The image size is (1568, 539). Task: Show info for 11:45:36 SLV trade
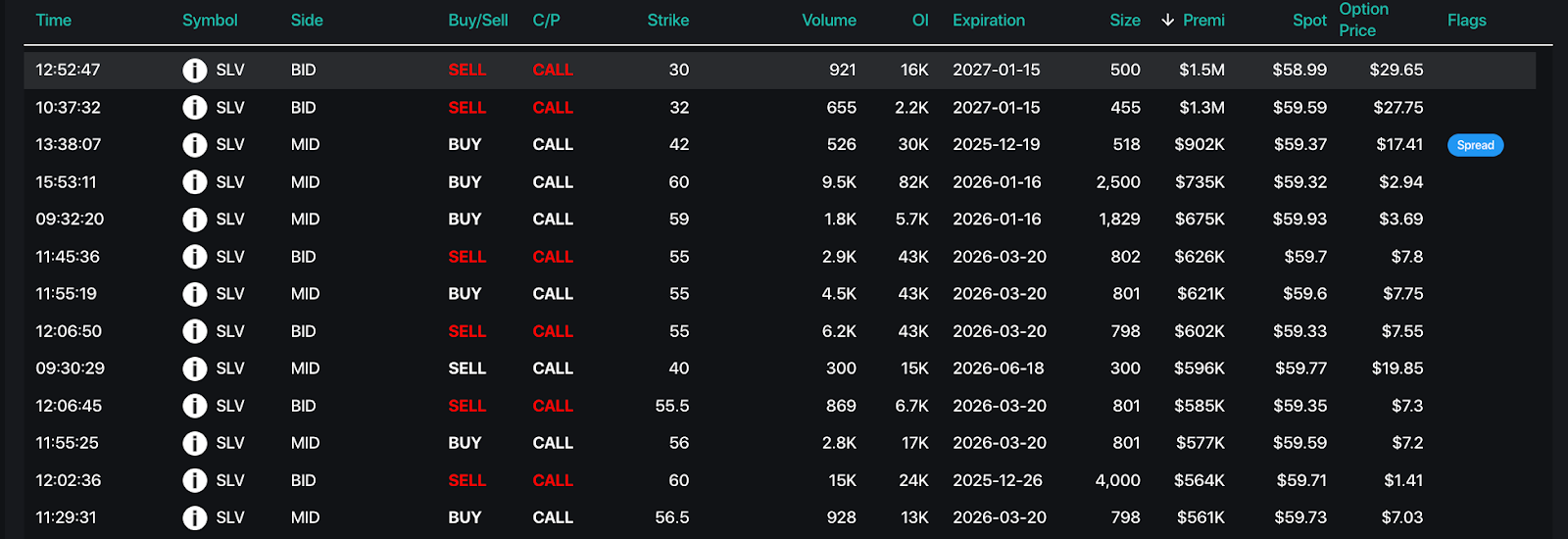(195, 257)
